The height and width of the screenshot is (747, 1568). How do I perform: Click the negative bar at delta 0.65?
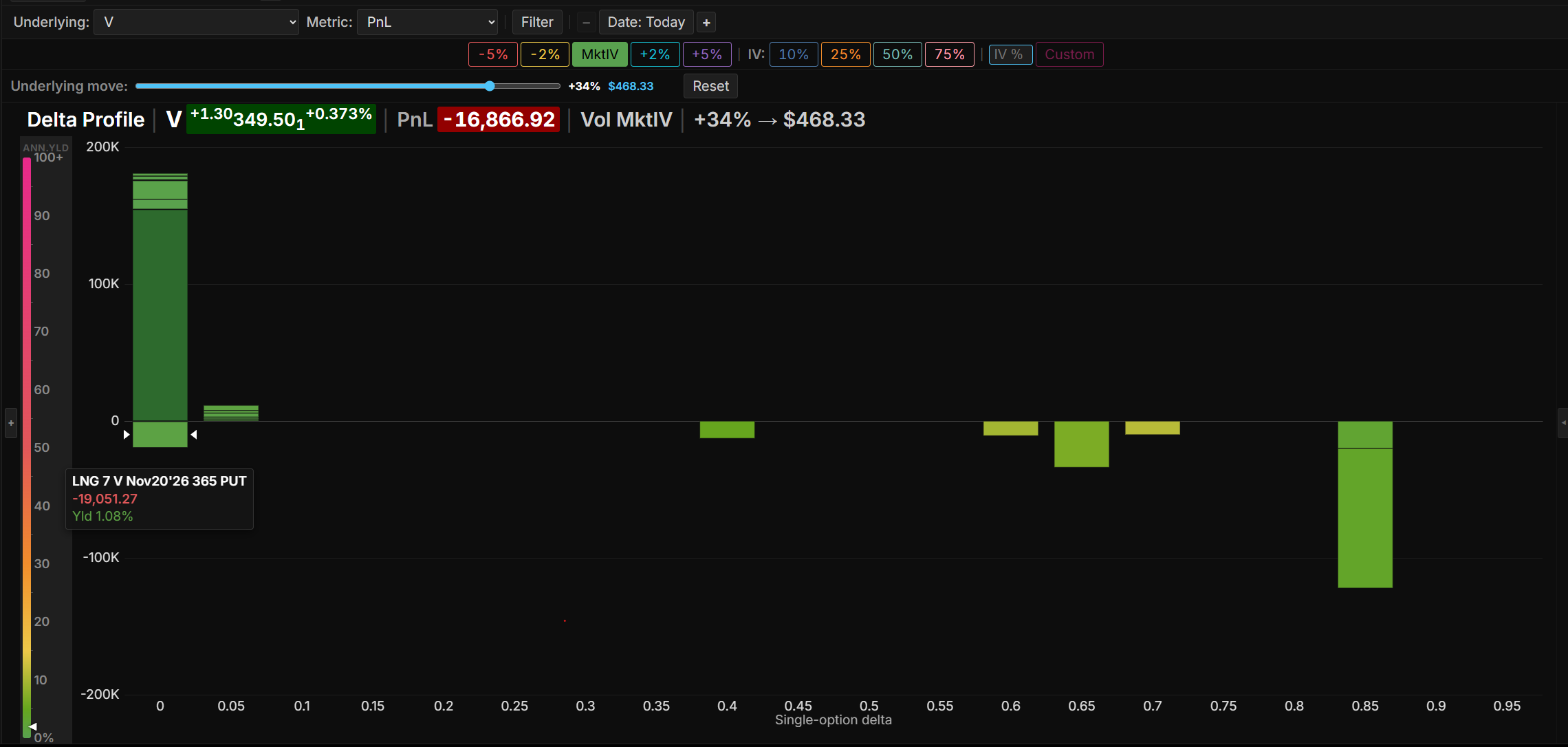(x=1082, y=444)
